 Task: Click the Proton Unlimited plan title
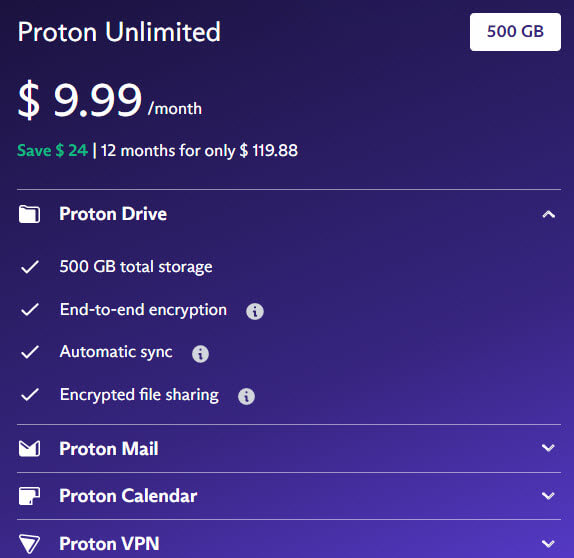[x=119, y=32]
